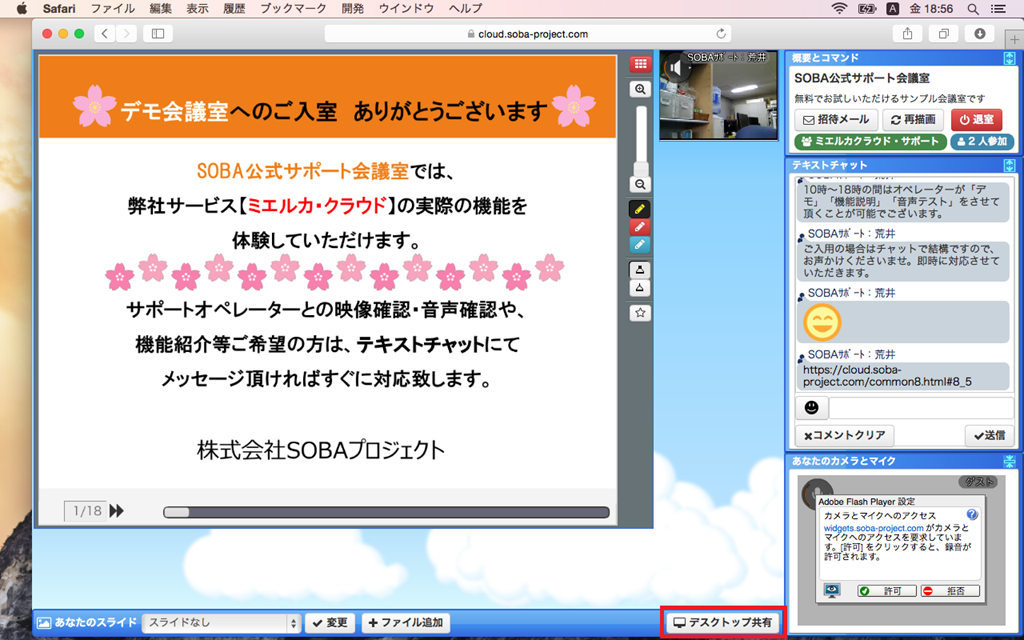Click the 再描画 redraw button
Image resolution: width=1024 pixels, height=640 pixels.
(914, 120)
